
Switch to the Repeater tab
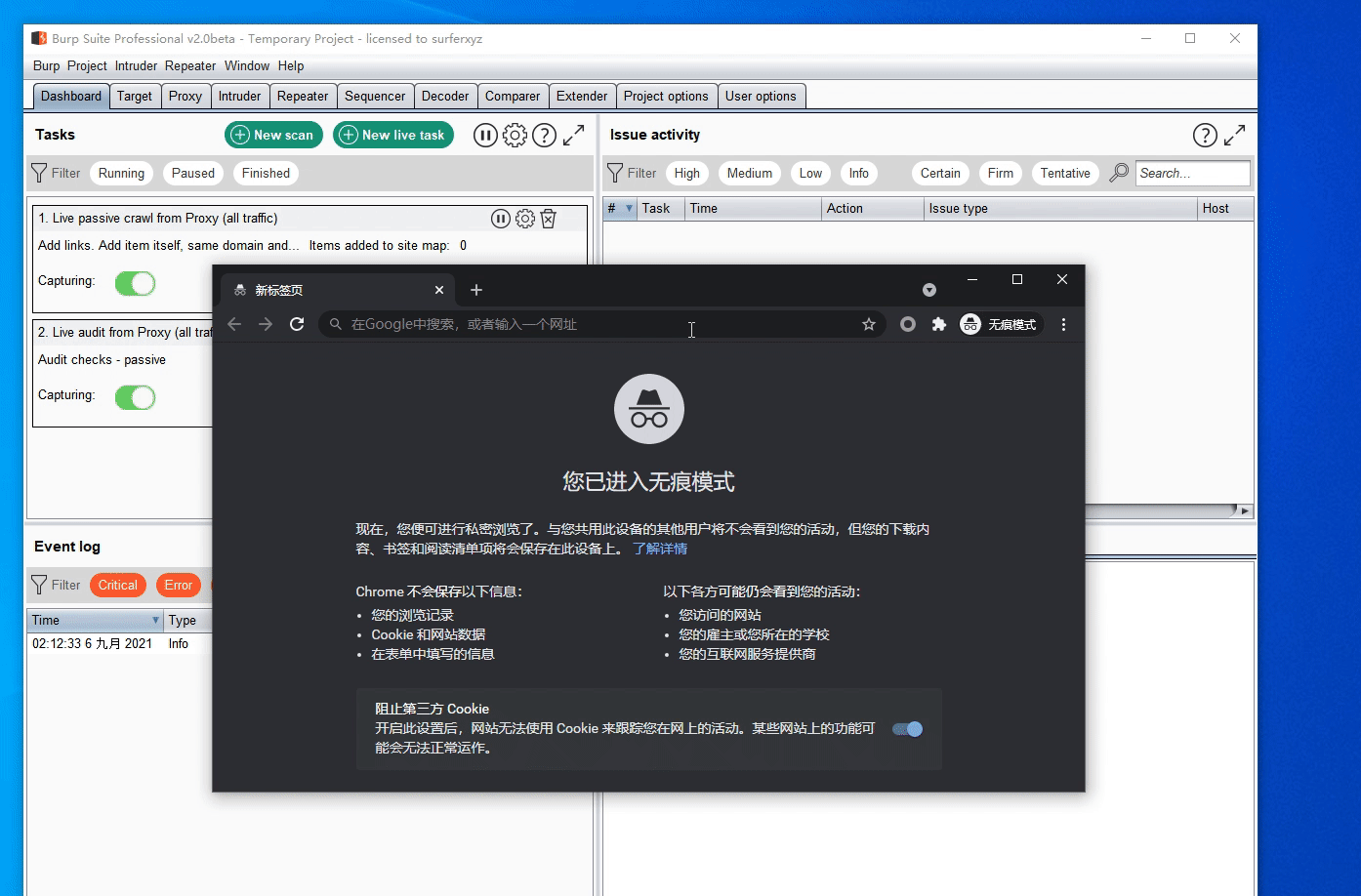[x=303, y=96]
